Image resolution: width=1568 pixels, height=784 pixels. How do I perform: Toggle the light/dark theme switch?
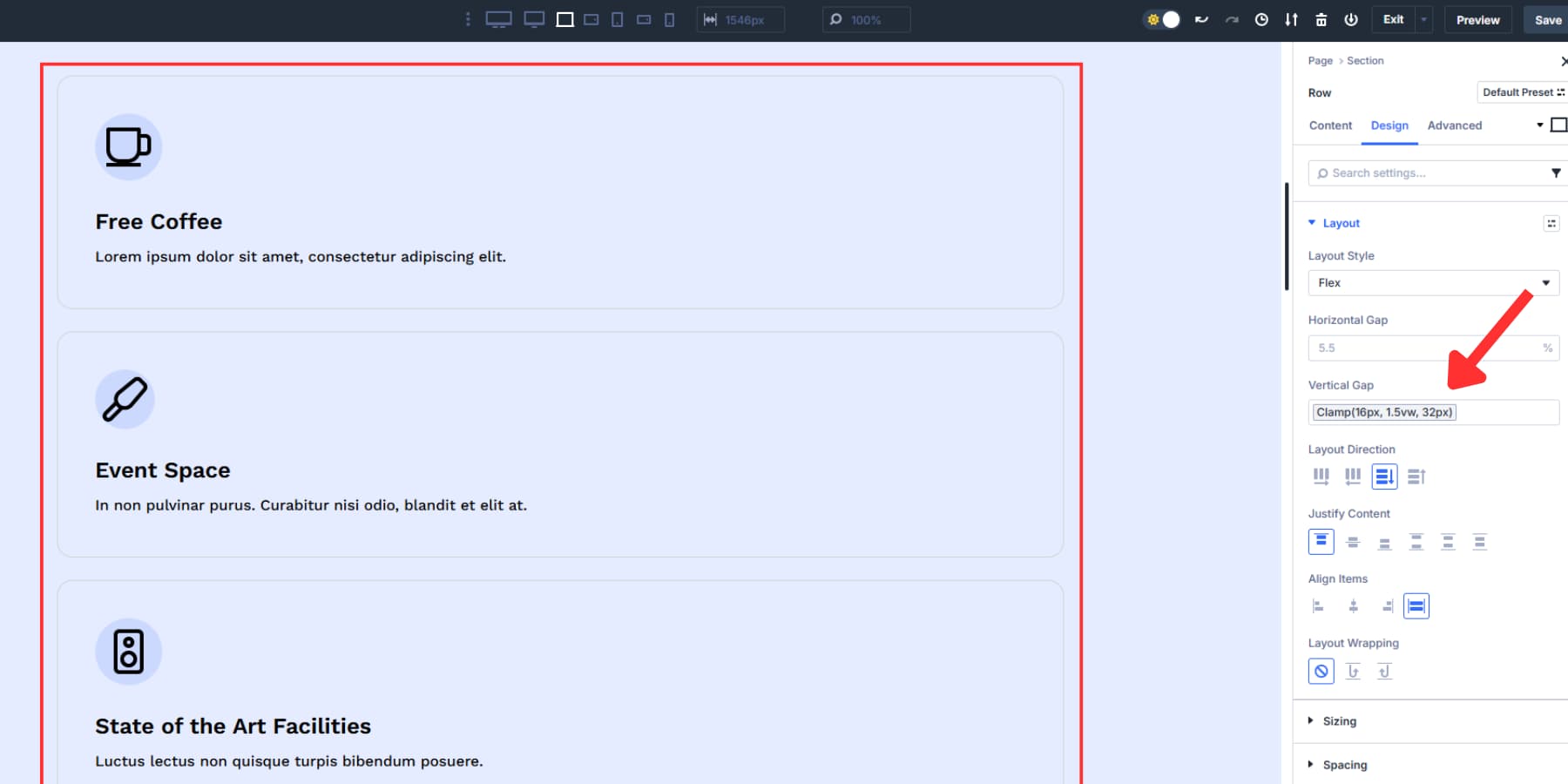1162,18
